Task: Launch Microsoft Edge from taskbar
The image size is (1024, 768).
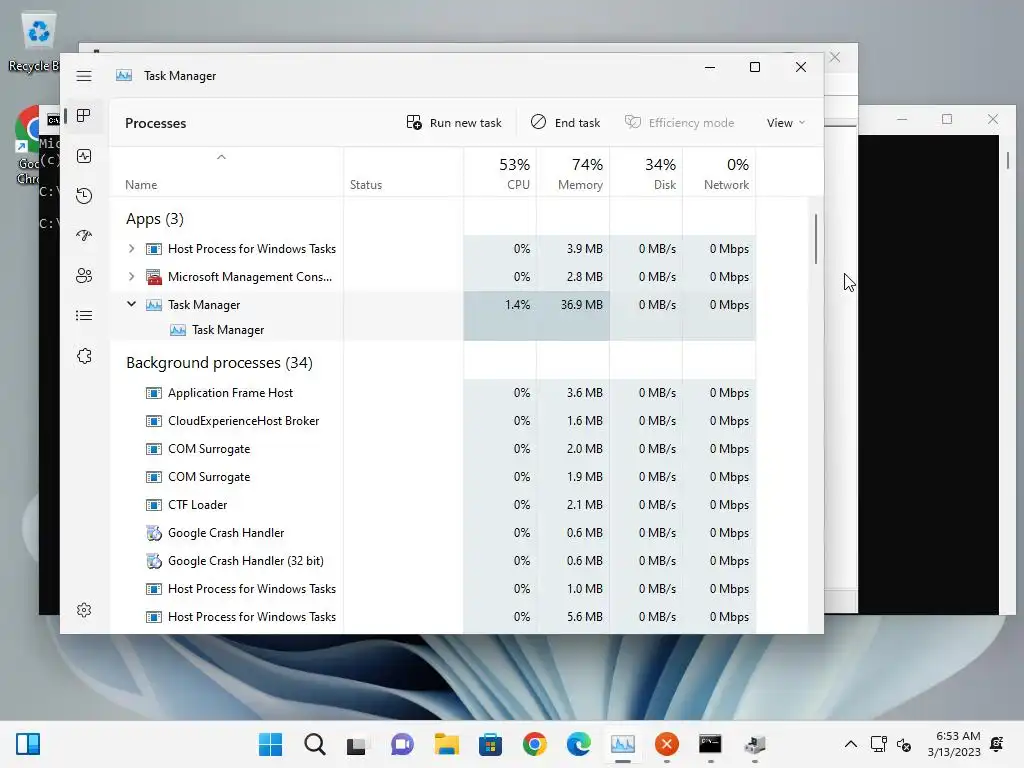Action: tap(579, 744)
